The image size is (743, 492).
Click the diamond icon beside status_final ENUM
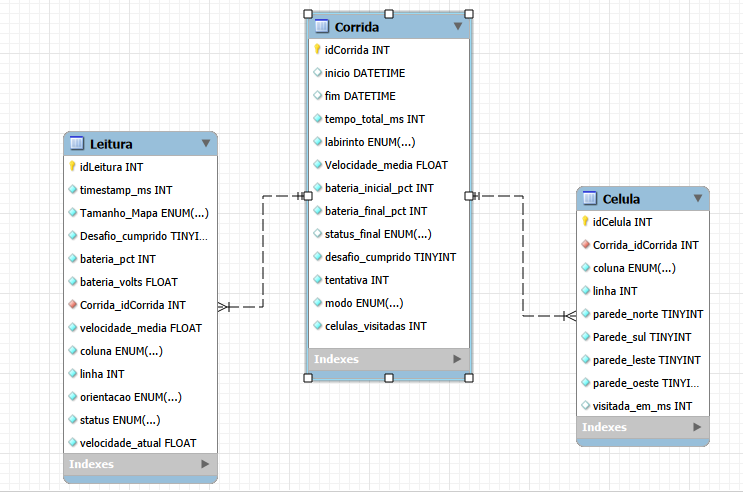click(x=317, y=233)
